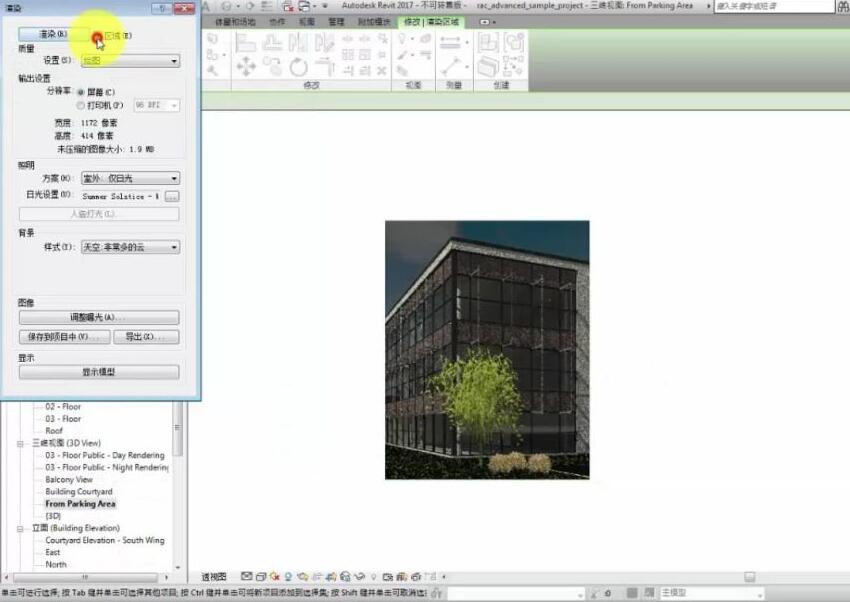This screenshot has height=602, width=850.
Task: Select the Rotate tool in the ribbon
Action: [x=298, y=68]
